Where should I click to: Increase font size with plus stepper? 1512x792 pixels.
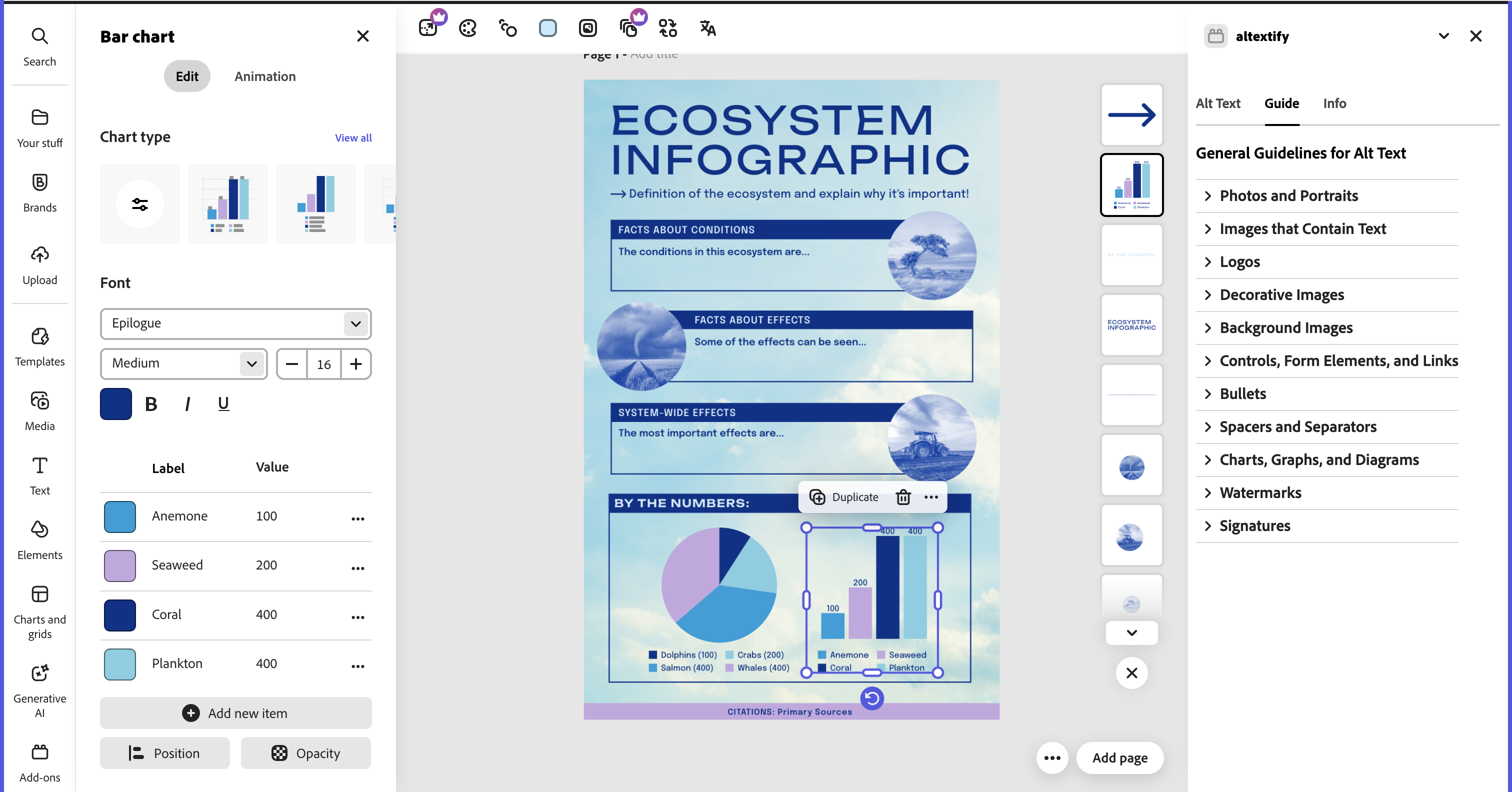pyautogui.click(x=355, y=364)
